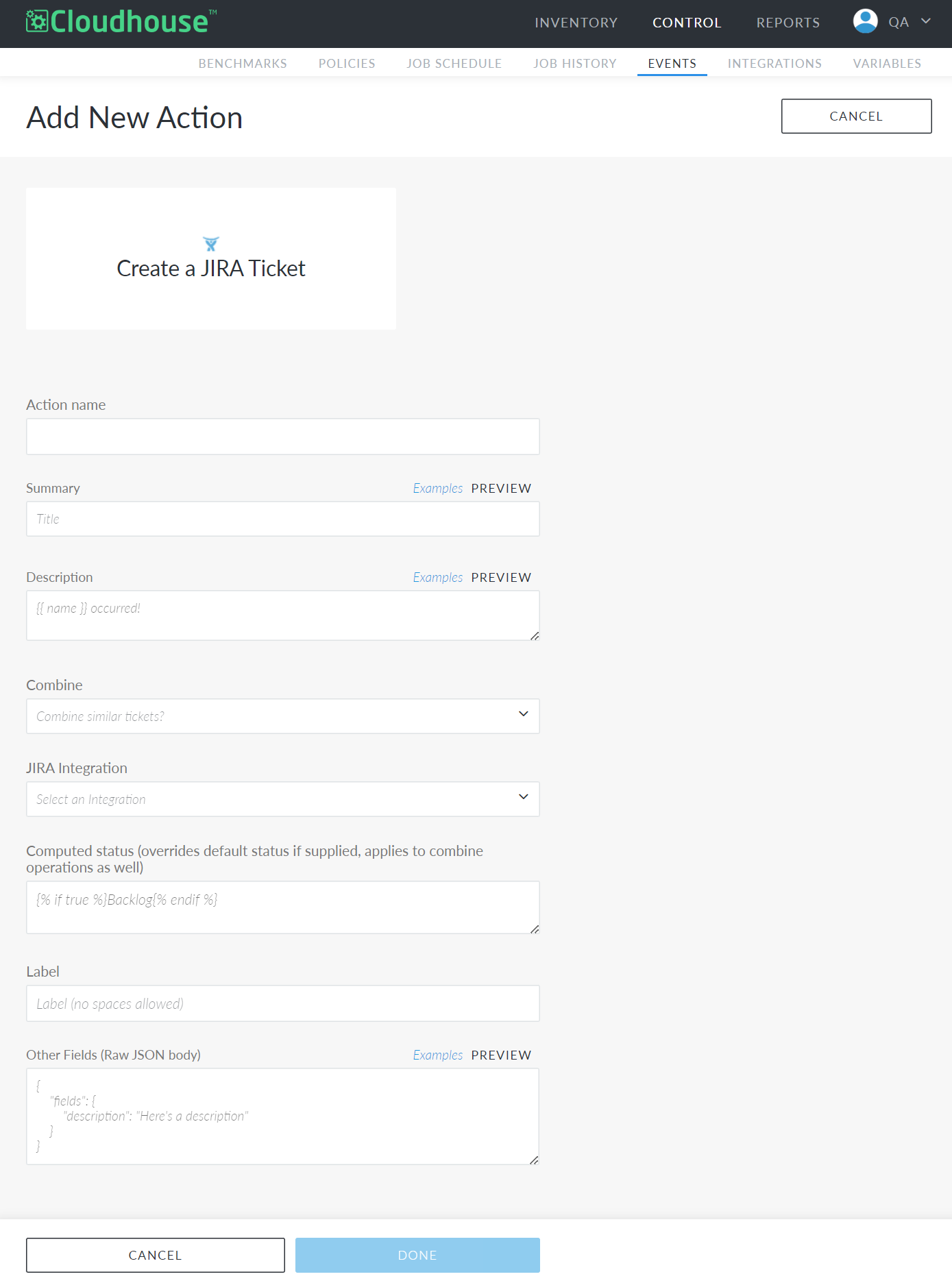952x1283 pixels.
Task: Click the bottom Cancel button
Action: point(156,1255)
